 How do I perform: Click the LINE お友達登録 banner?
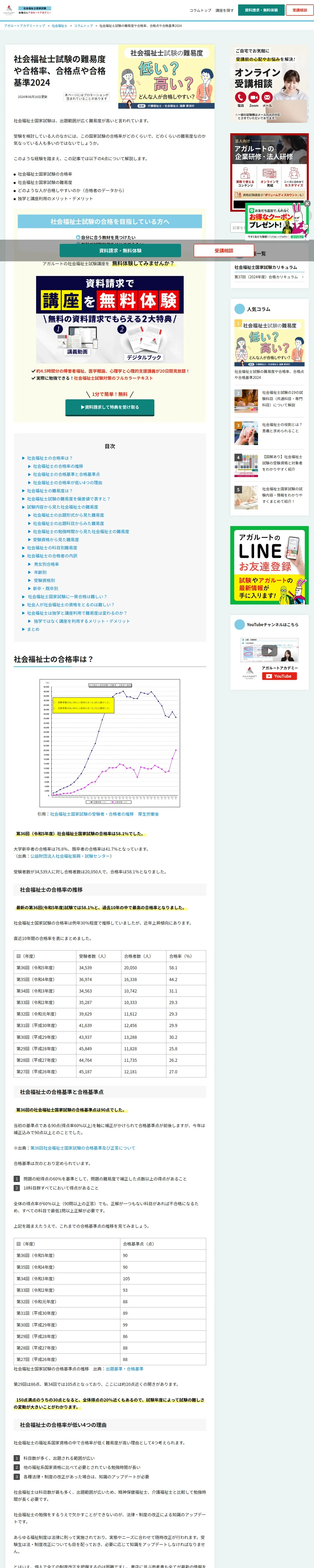coord(269,565)
